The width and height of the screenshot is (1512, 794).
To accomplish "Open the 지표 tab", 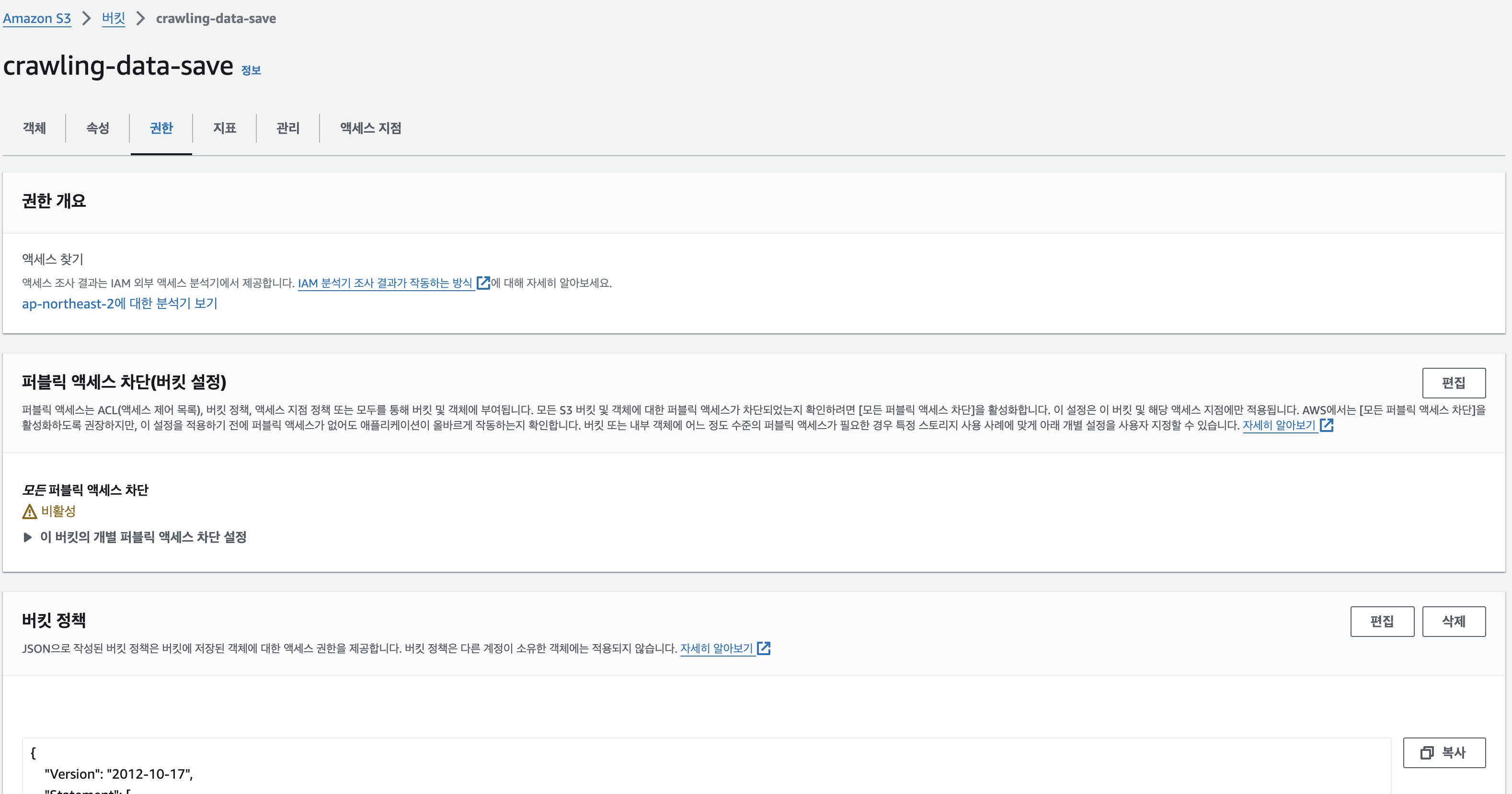I will (x=224, y=128).
